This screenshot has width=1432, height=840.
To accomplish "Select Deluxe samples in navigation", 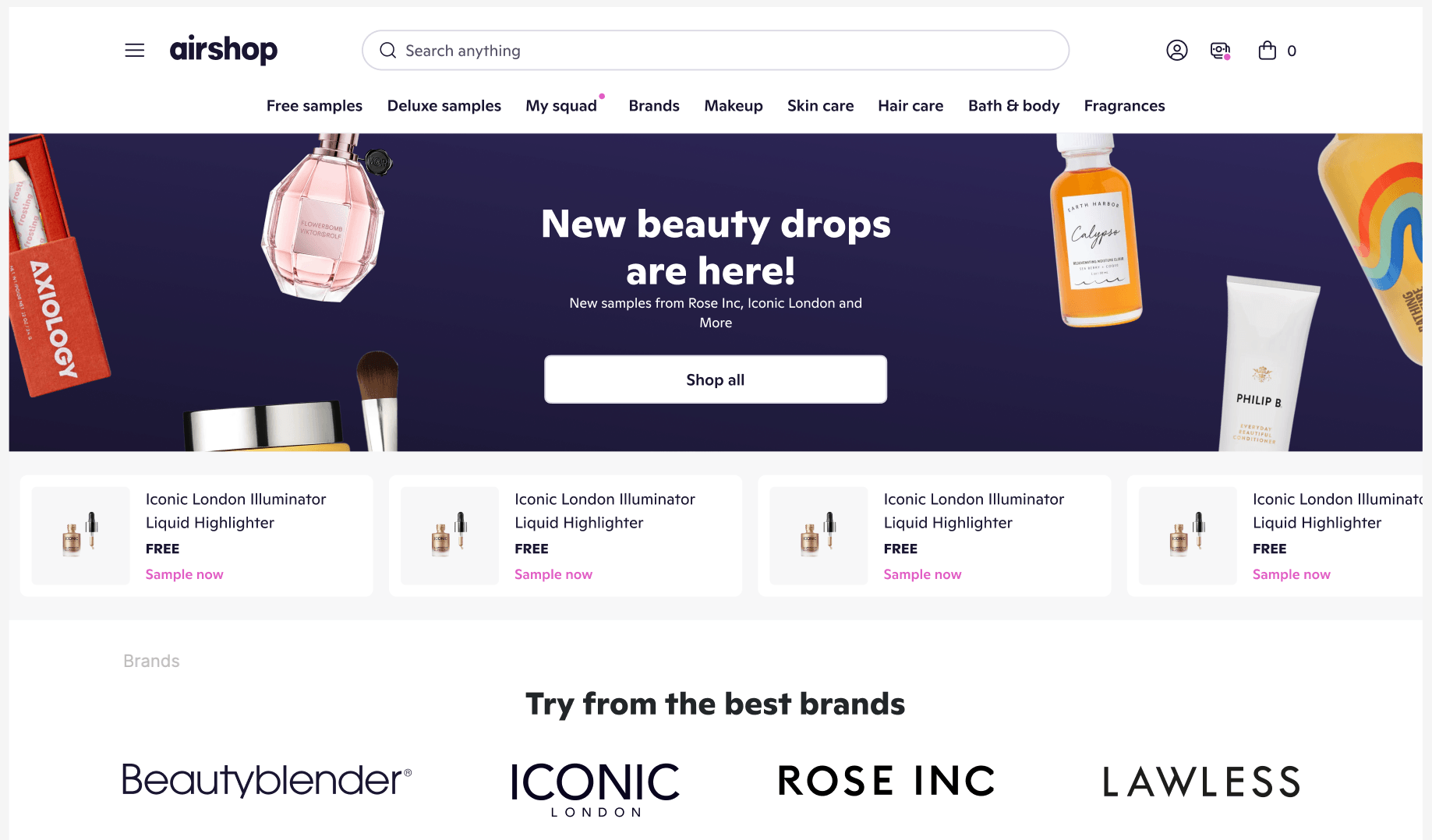I will point(444,106).
